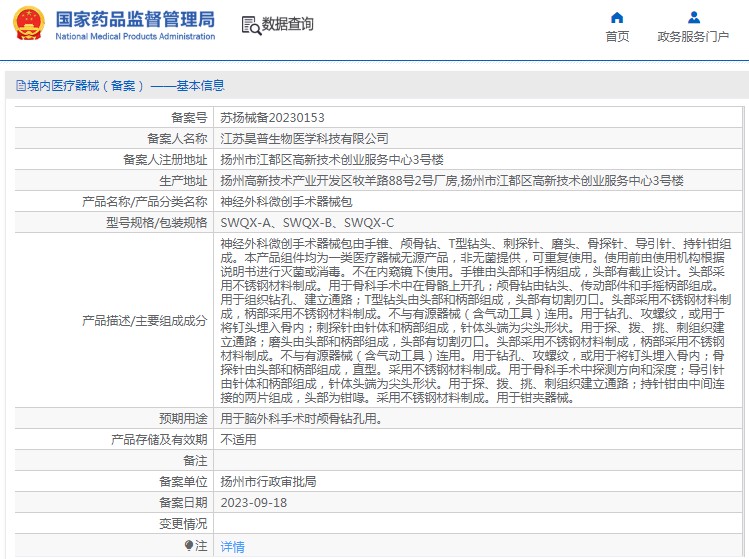Click the 不适用 storage value
This screenshot has width=749, height=559.
tap(238, 440)
